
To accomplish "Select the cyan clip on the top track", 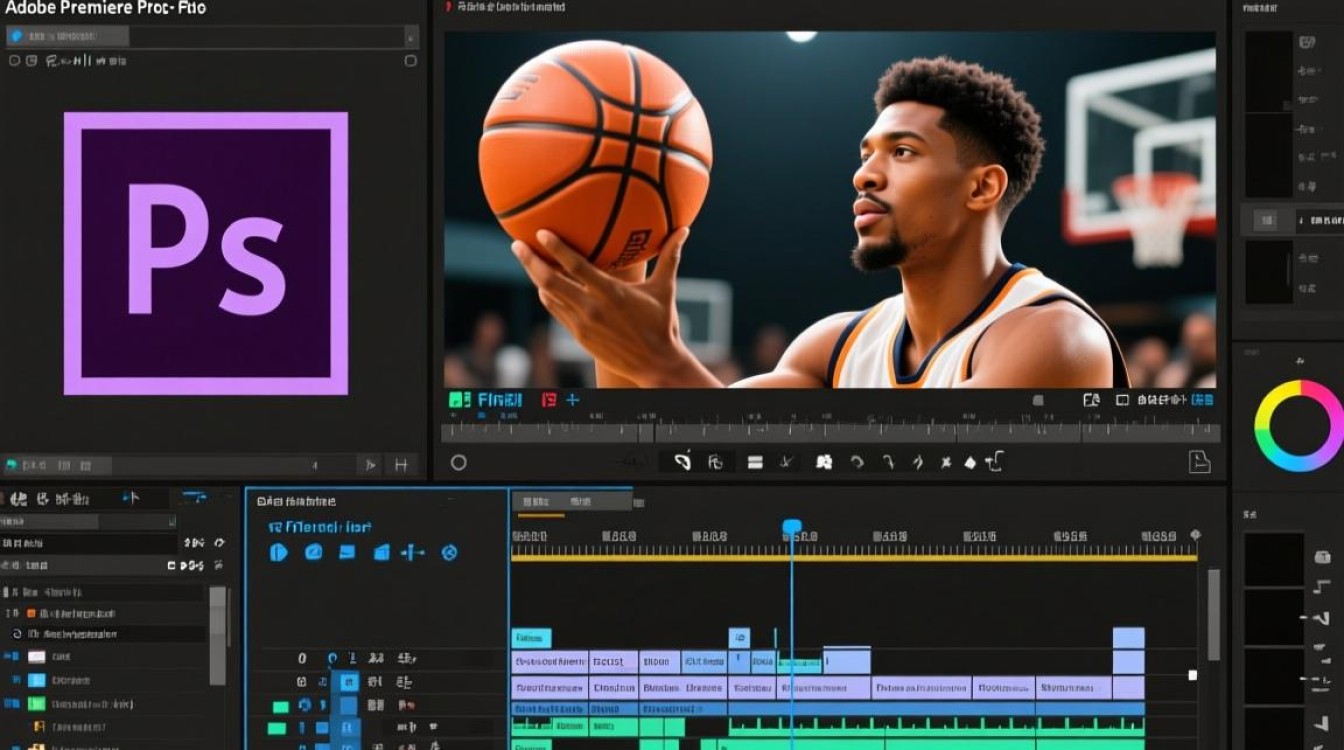I will 531,638.
